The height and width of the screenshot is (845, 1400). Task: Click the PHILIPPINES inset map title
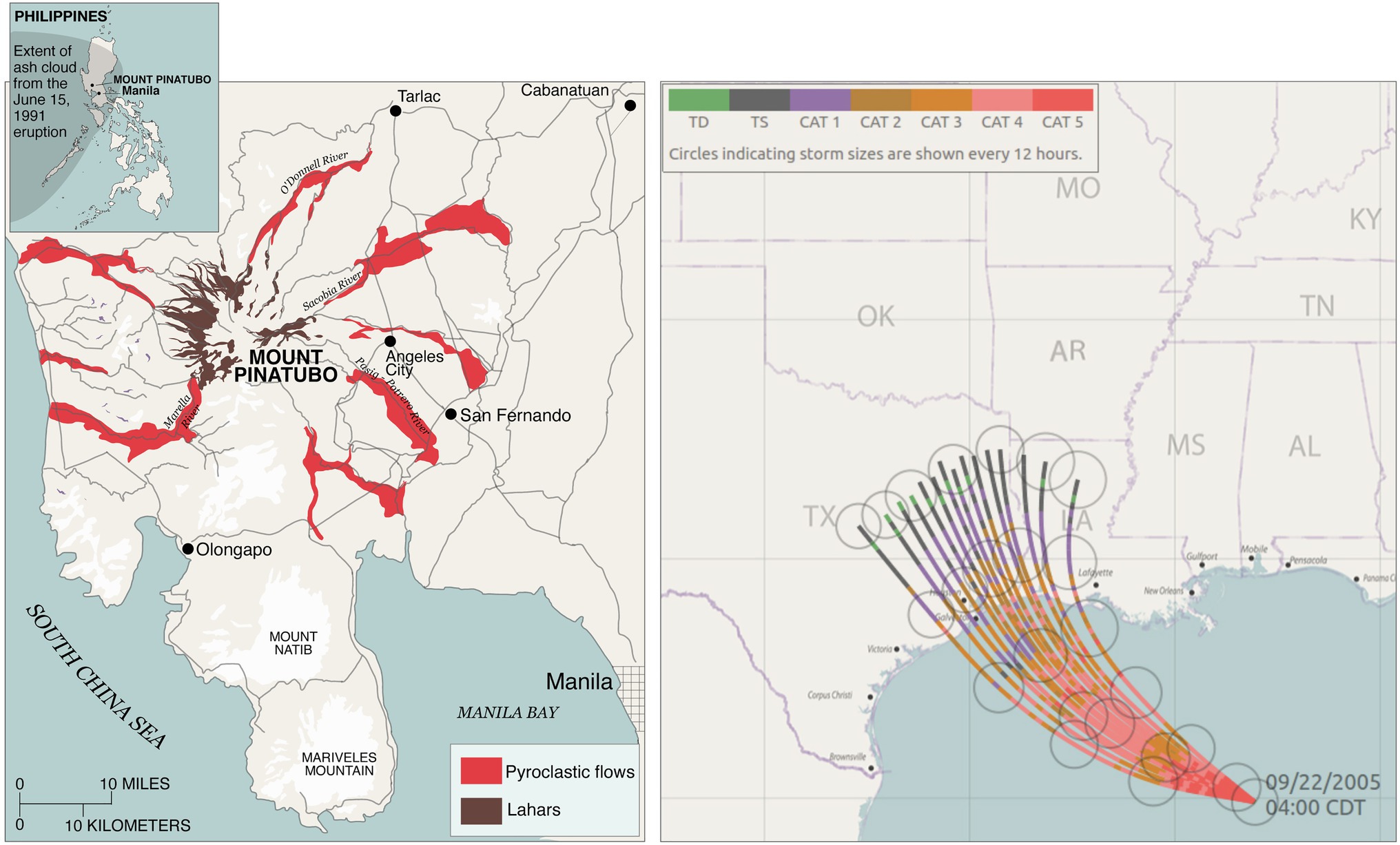pos(61,17)
